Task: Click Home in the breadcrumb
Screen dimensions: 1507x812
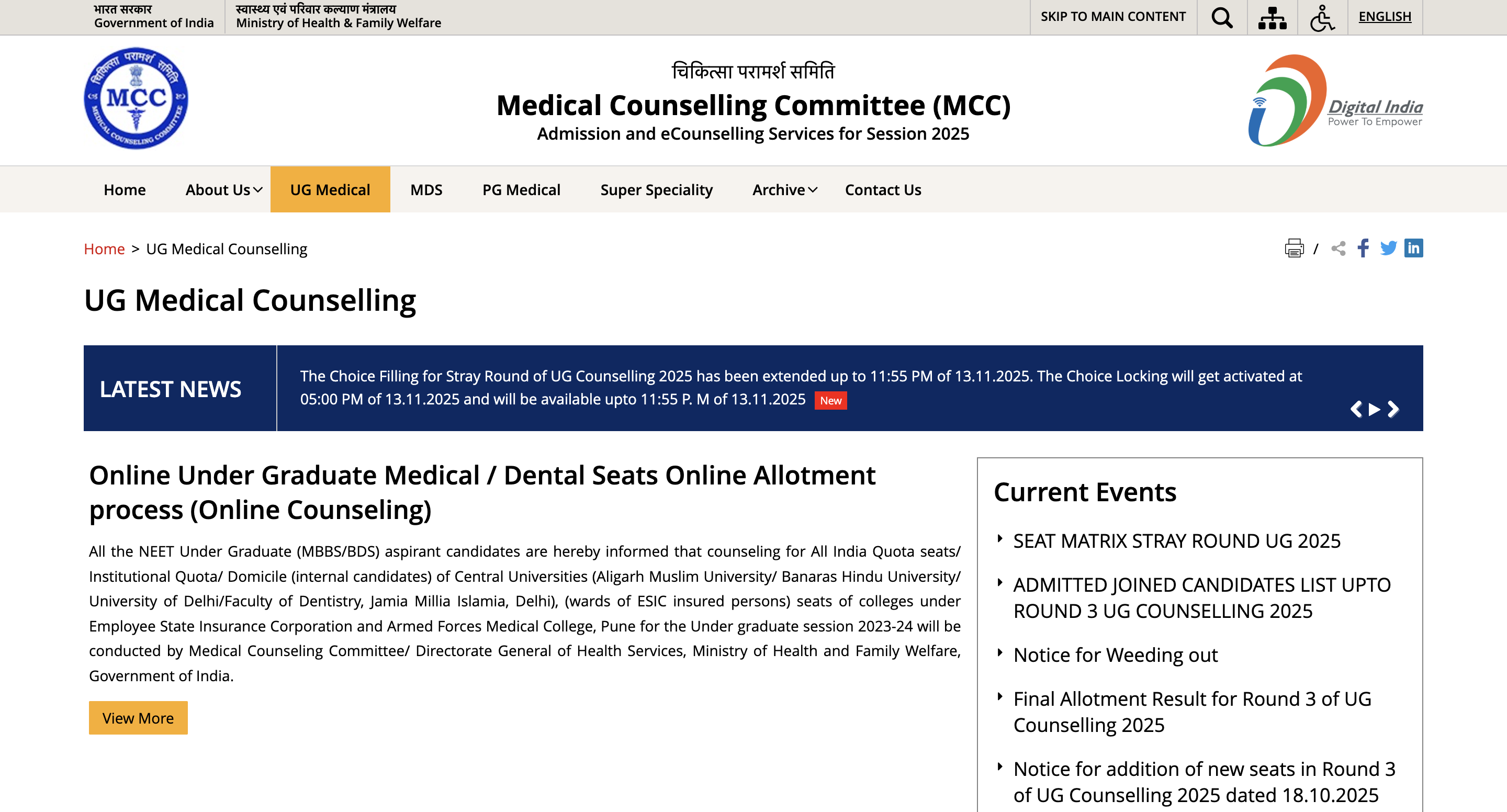Action: [x=104, y=249]
